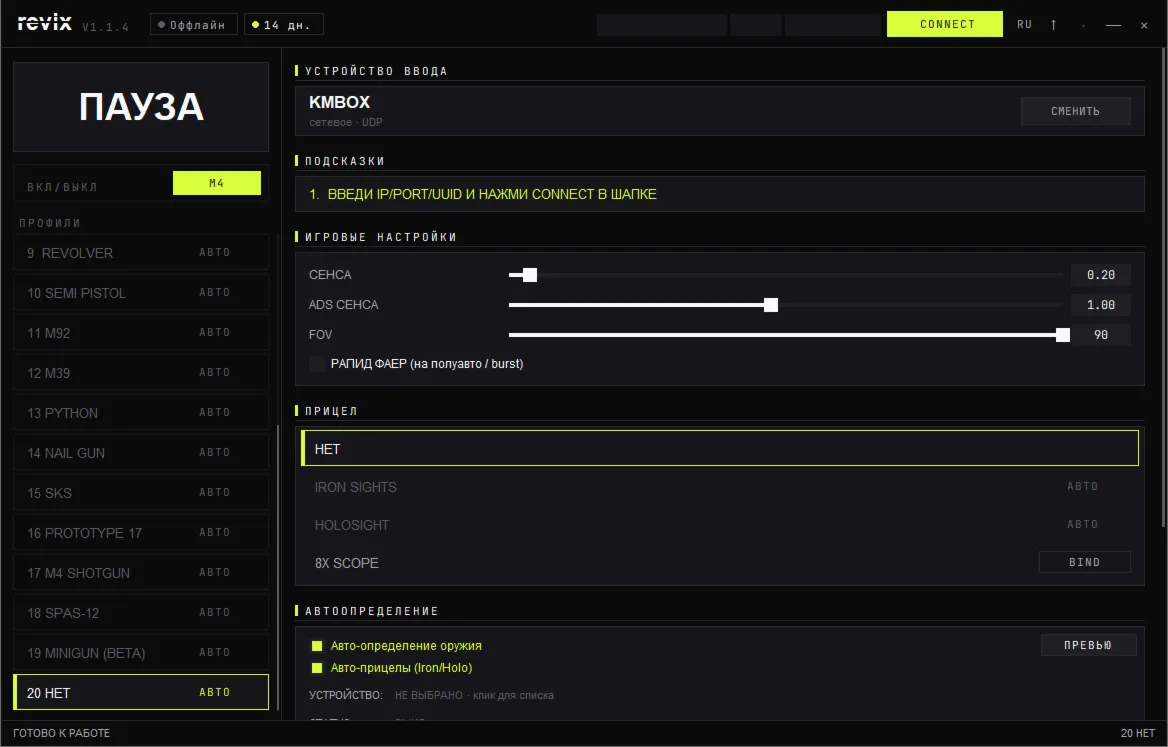This screenshot has height=747, width=1168.
Task: Select profile 19 MINIGUN (BETA)
Action: coord(141,653)
